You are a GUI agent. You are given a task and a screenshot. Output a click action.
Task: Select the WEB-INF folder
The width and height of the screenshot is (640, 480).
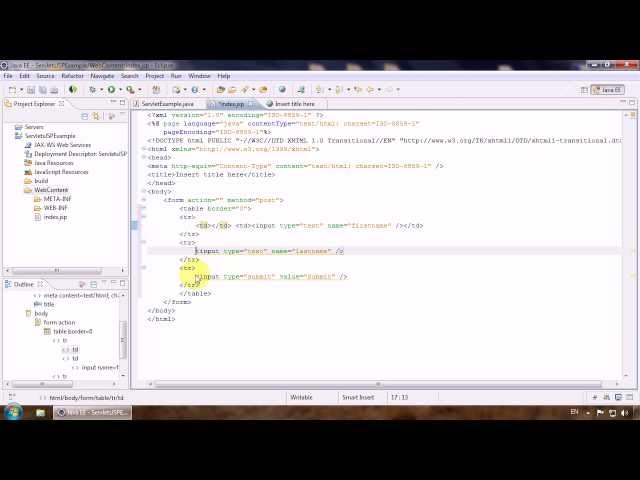(55, 208)
